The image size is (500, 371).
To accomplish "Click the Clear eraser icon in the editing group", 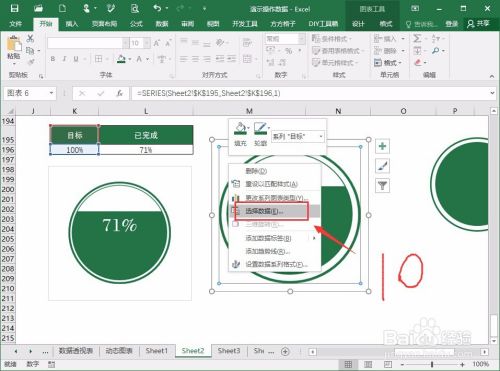I will click(x=418, y=62).
